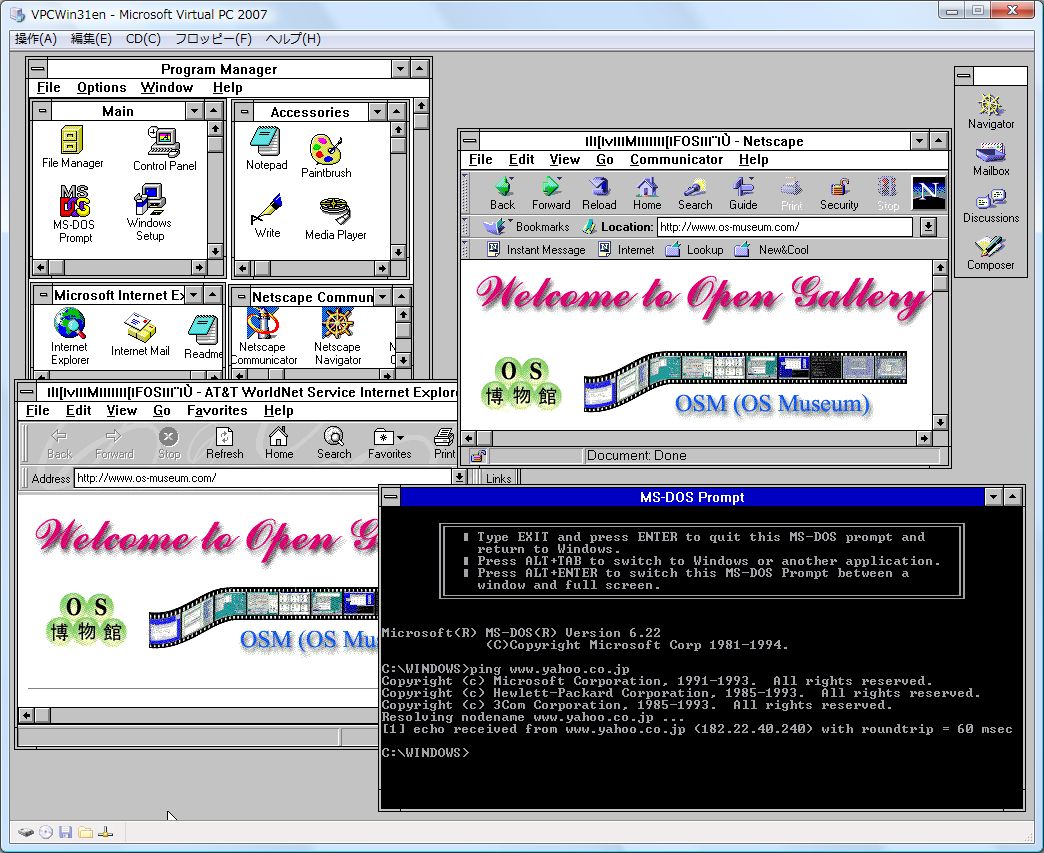Open Navigator in Netscape component bar

(991, 111)
